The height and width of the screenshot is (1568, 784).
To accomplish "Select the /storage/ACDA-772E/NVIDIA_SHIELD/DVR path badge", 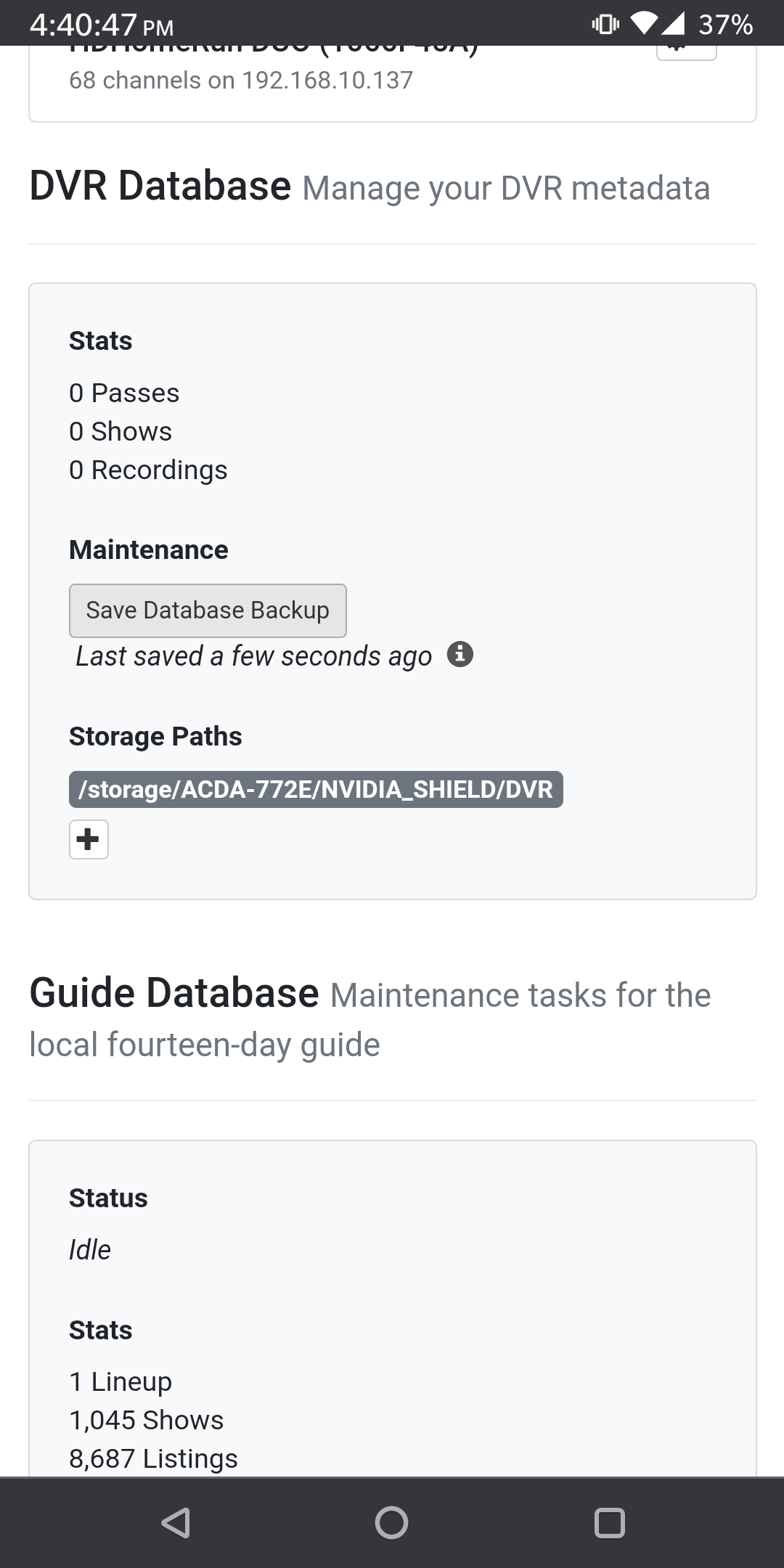I will (316, 789).
